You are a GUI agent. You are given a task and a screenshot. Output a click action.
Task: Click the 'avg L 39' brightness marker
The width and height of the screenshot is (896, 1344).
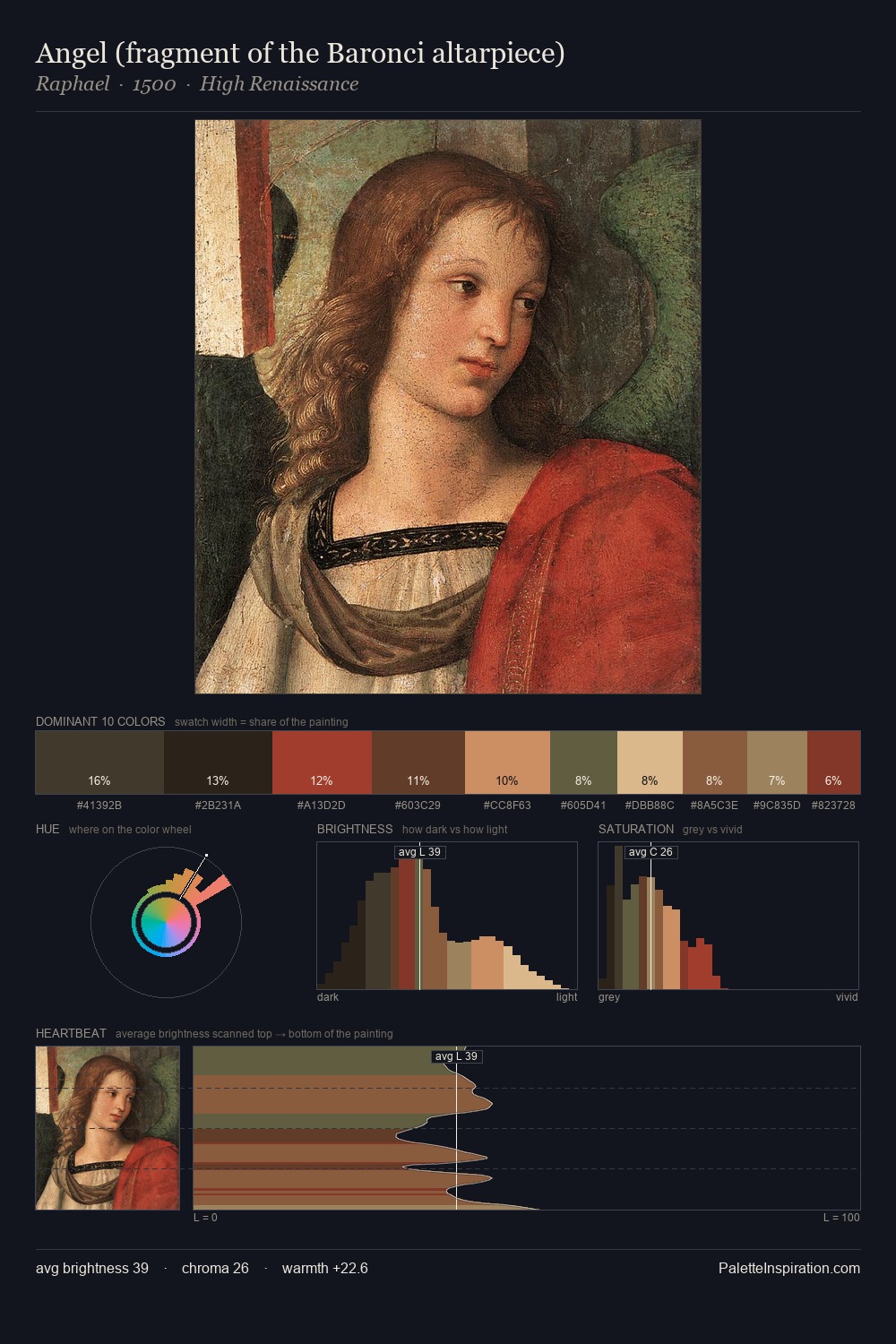(419, 852)
